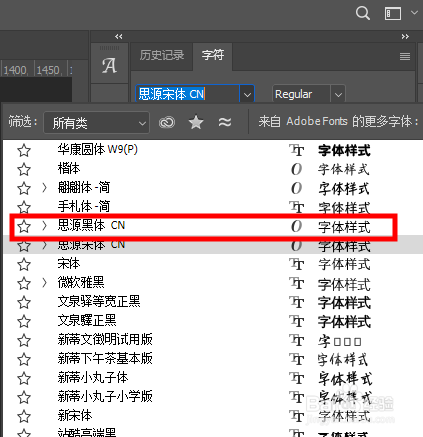Click sample preview of 新蒂文徵明试用版
The image size is (423, 437).
tap(340, 341)
